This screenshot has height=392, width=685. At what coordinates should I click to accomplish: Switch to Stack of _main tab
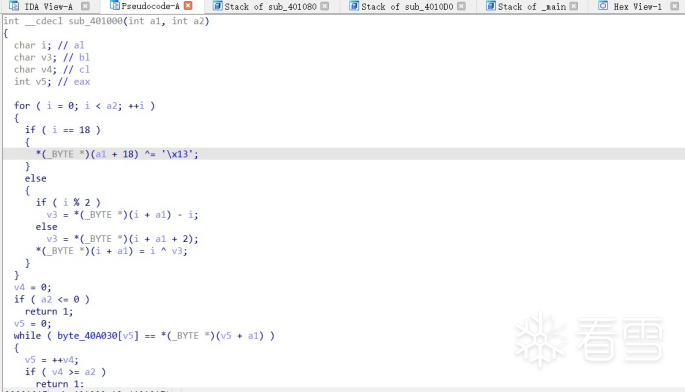pyautogui.click(x=532, y=7)
